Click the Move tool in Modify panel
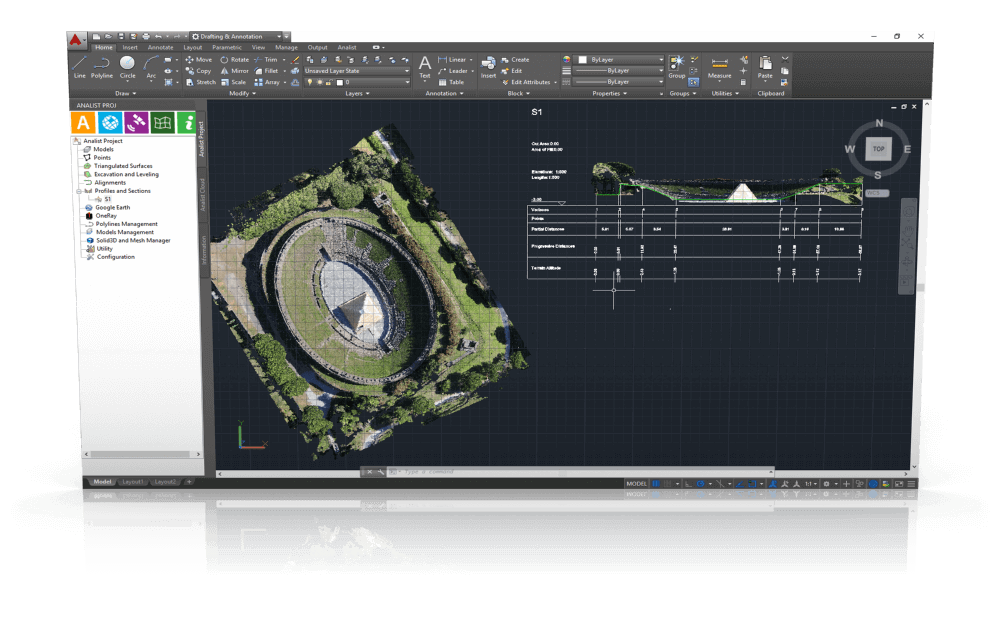1000x620 pixels. point(198,59)
